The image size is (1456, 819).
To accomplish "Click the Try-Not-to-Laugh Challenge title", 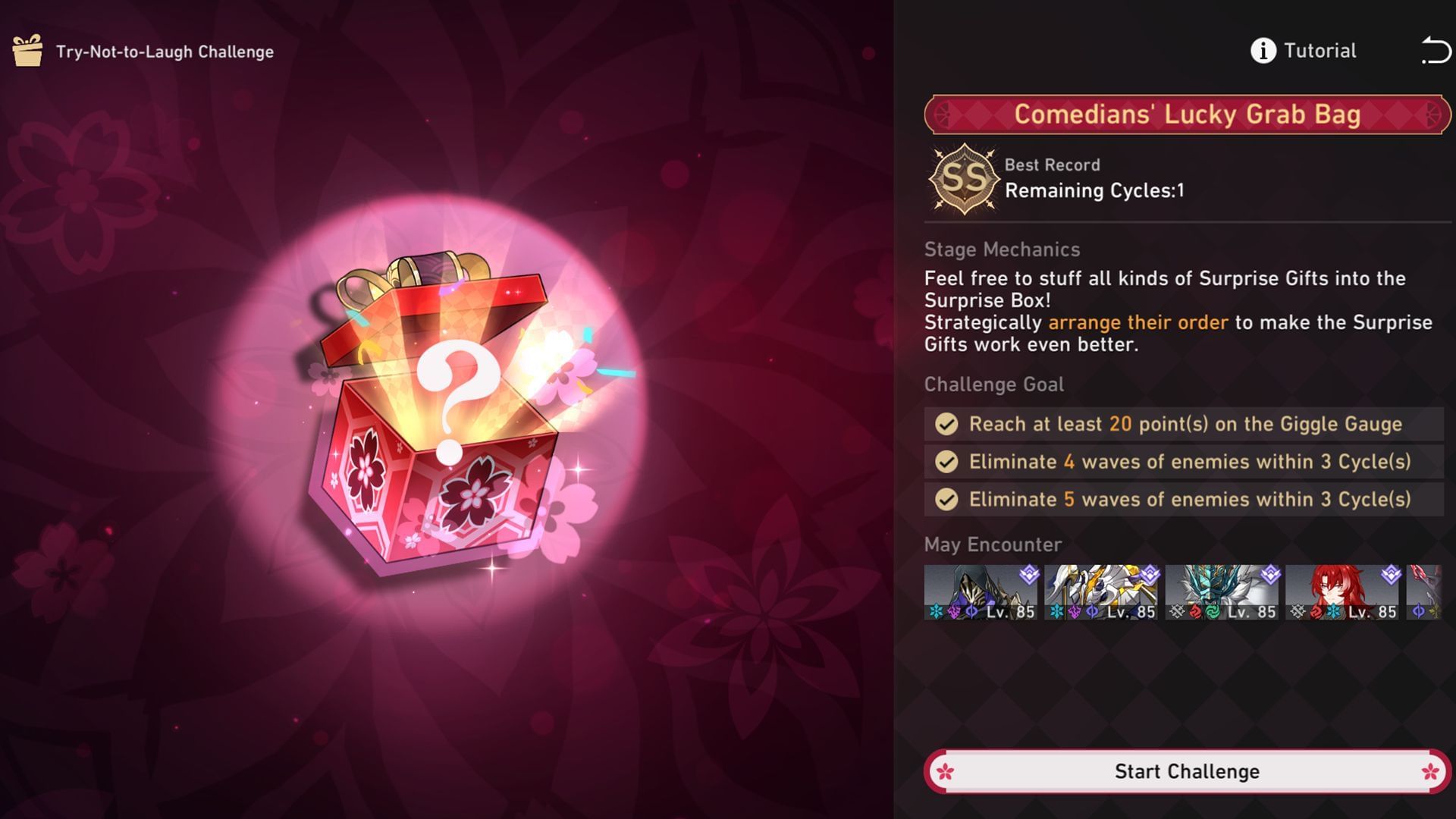I will point(165,52).
